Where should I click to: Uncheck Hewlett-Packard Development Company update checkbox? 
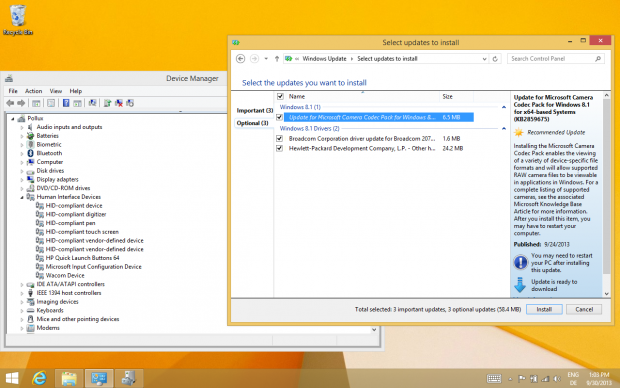[280, 148]
